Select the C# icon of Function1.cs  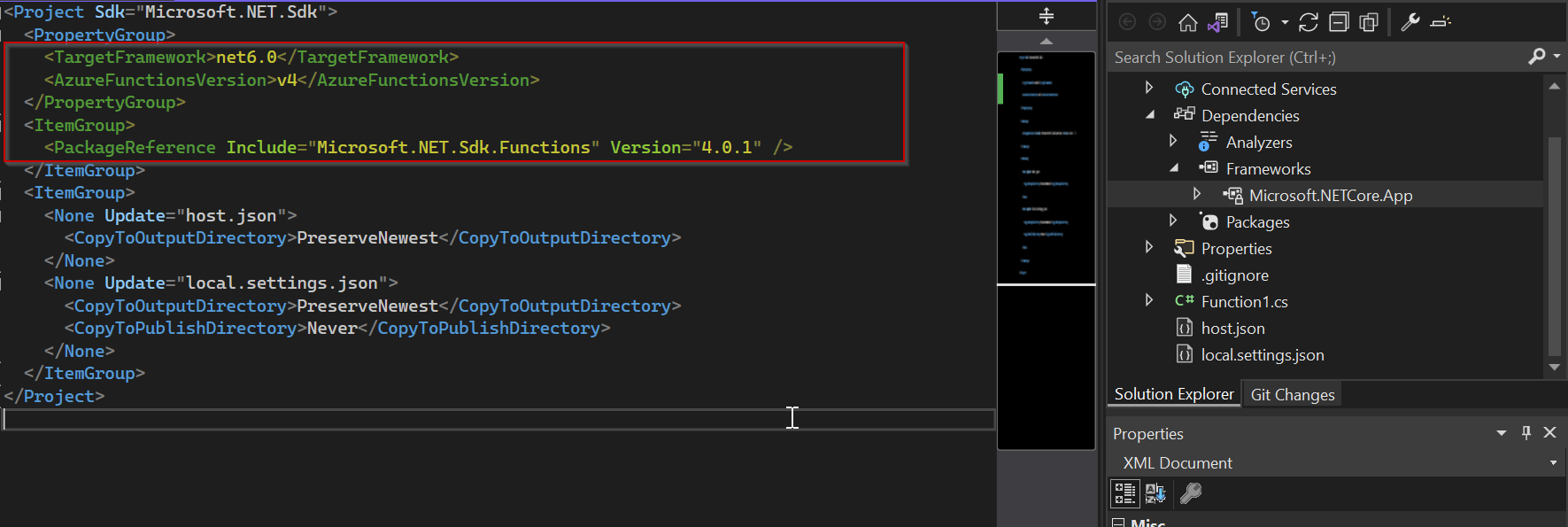[1185, 300]
